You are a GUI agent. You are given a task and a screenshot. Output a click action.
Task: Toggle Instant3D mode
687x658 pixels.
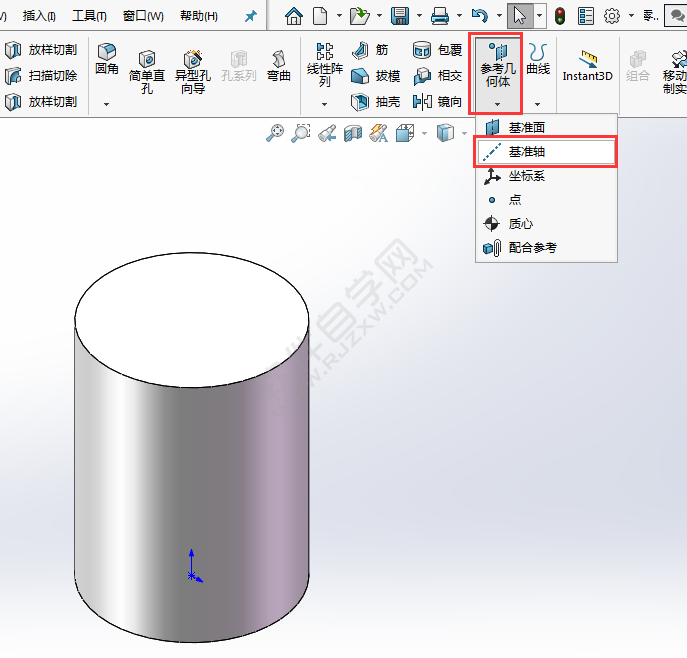pos(588,66)
